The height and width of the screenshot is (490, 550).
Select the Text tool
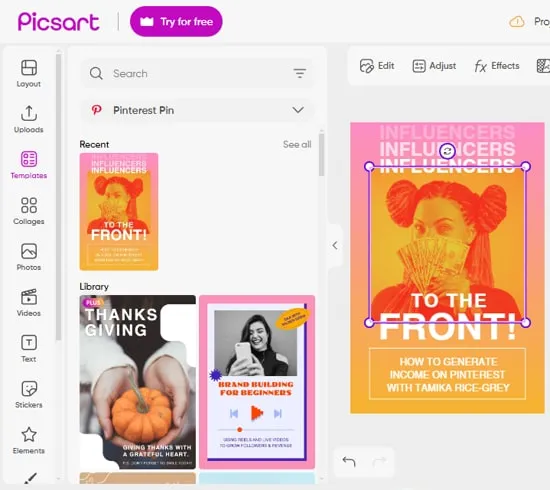tap(29, 349)
